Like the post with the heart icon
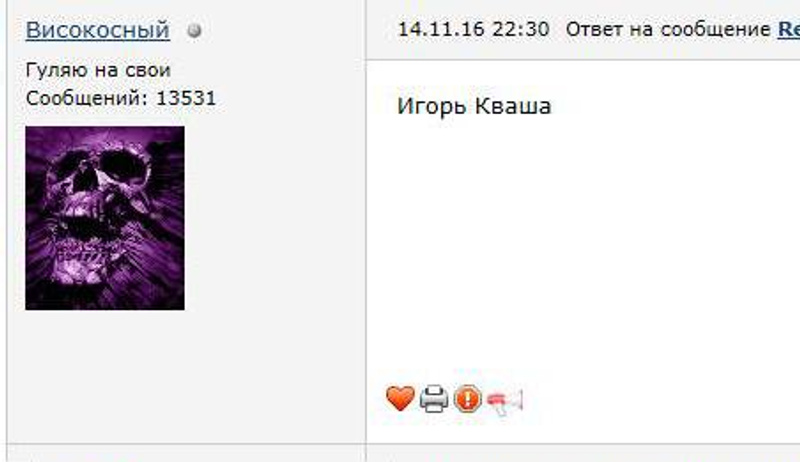Viewport: 800px width, 462px height. click(399, 398)
